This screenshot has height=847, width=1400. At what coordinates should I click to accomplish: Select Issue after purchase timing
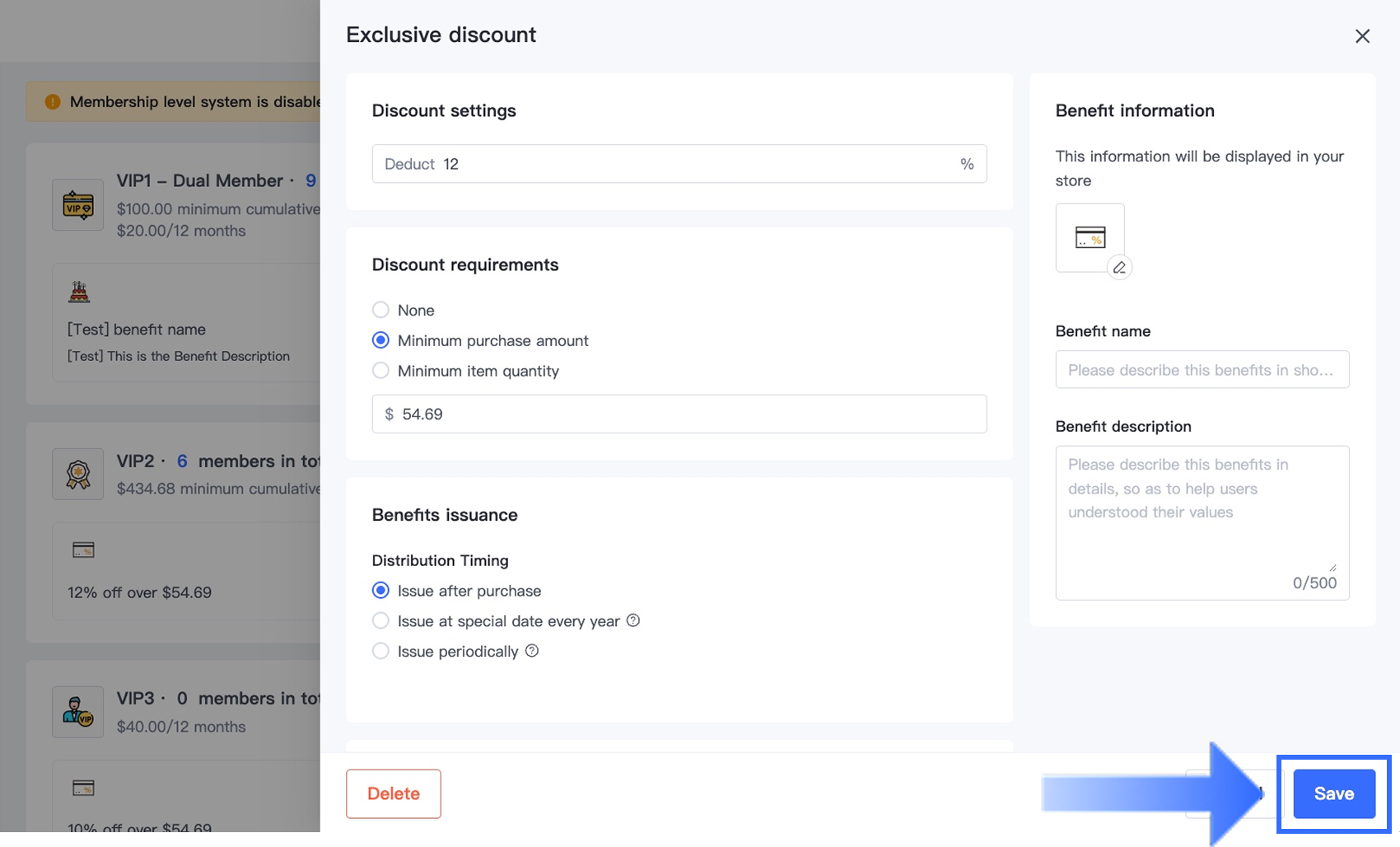[380, 591]
